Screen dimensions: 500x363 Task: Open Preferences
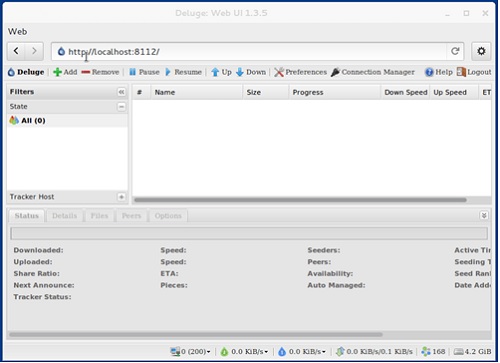(301, 72)
